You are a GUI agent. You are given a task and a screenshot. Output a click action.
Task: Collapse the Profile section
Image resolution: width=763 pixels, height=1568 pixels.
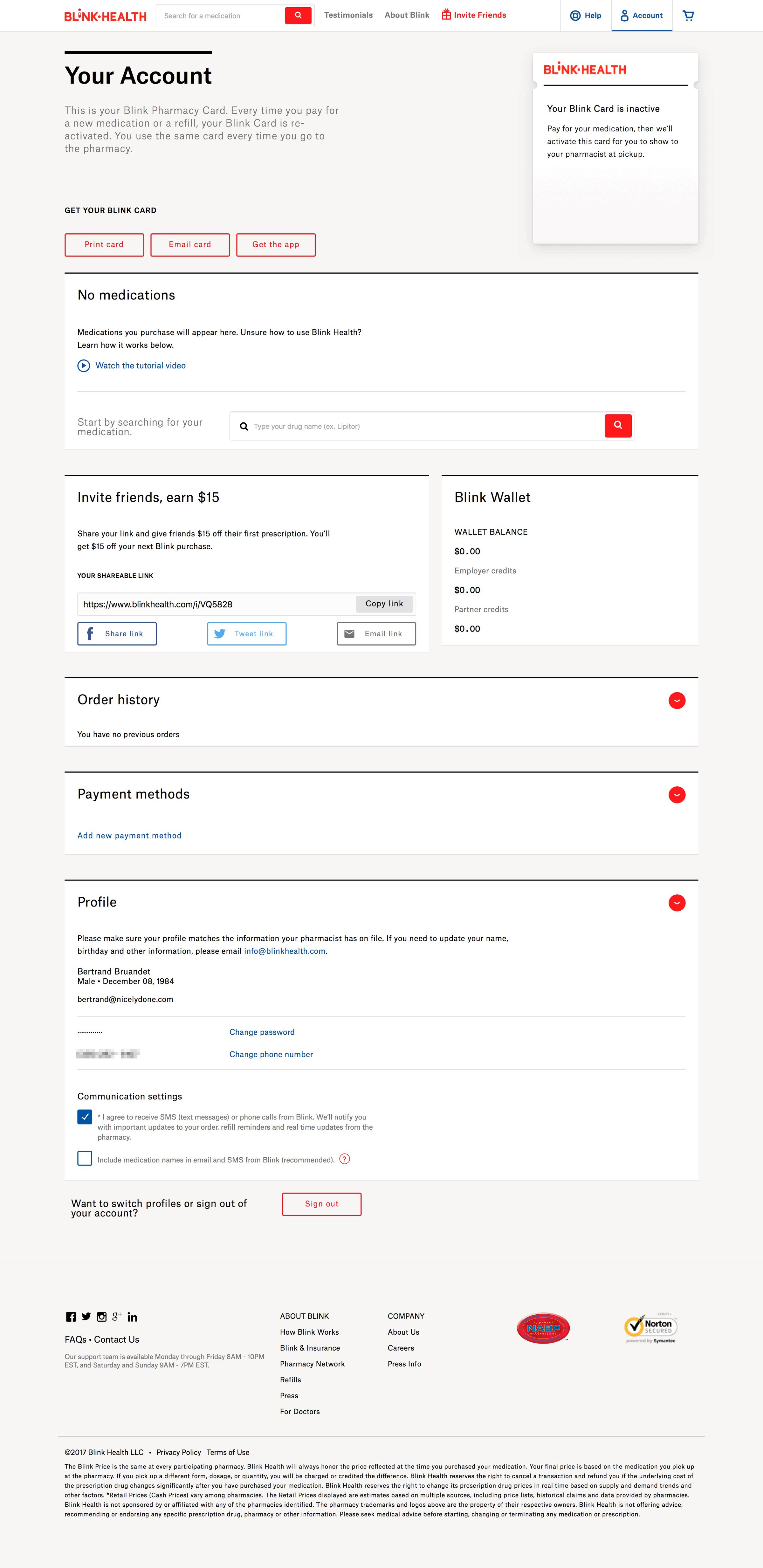tap(677, 903)
